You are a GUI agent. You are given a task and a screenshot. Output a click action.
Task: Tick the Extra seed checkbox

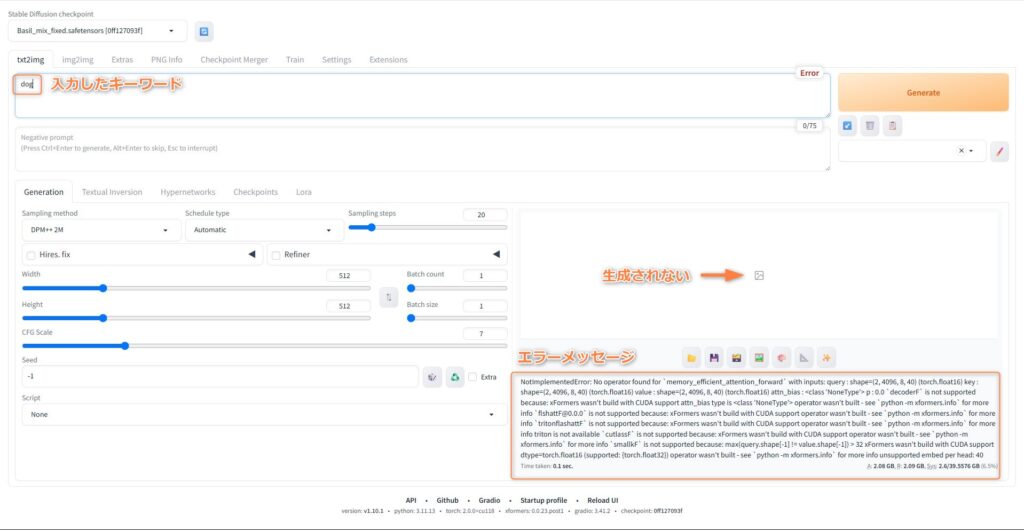[x=473, y=377]
